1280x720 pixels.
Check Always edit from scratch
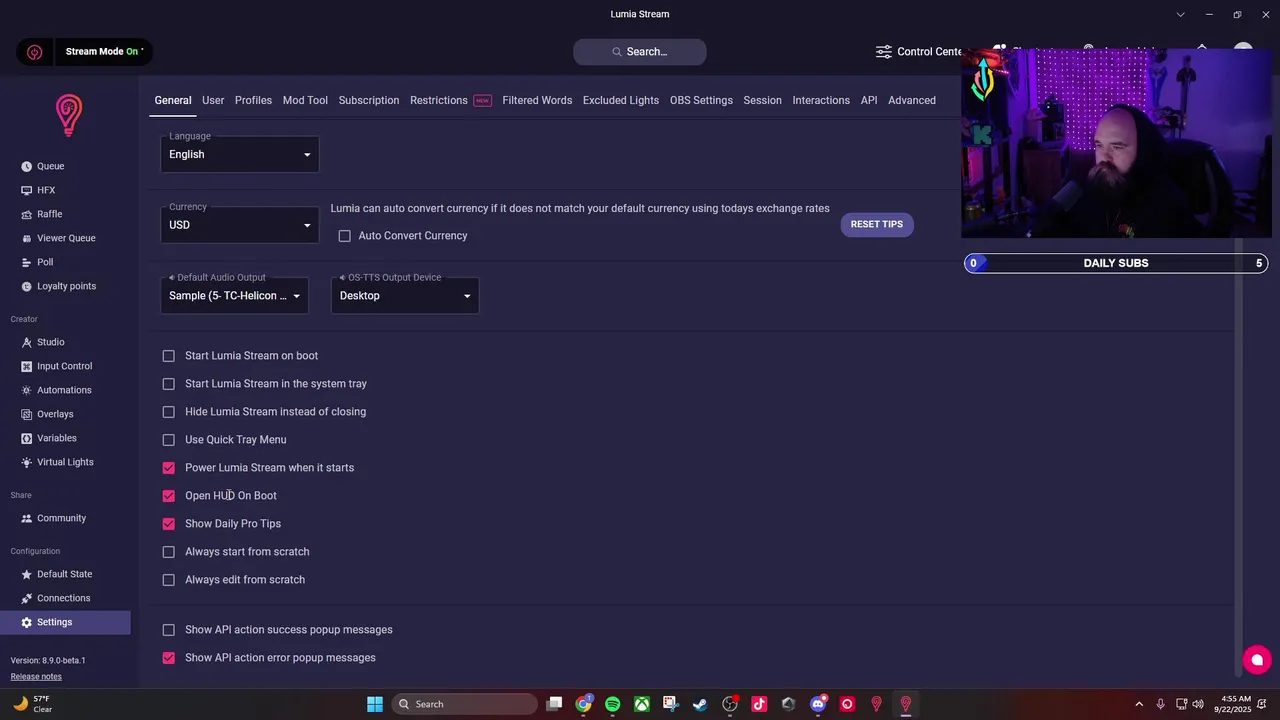tap(169, 580)
